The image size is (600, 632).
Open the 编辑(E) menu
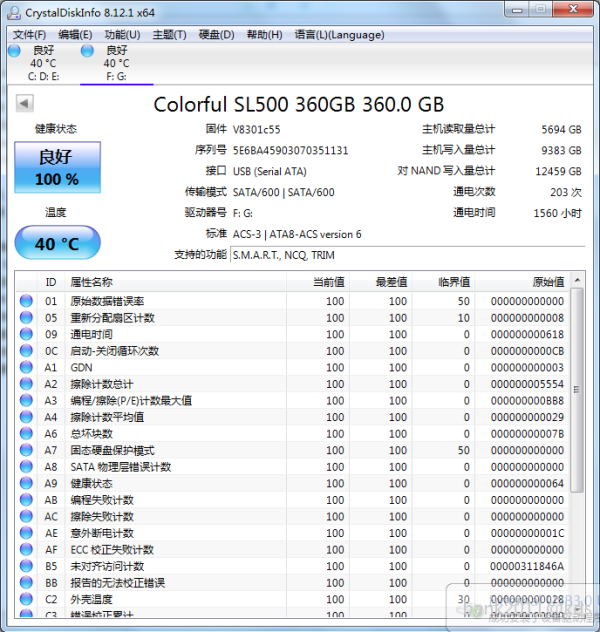(75, 35)
